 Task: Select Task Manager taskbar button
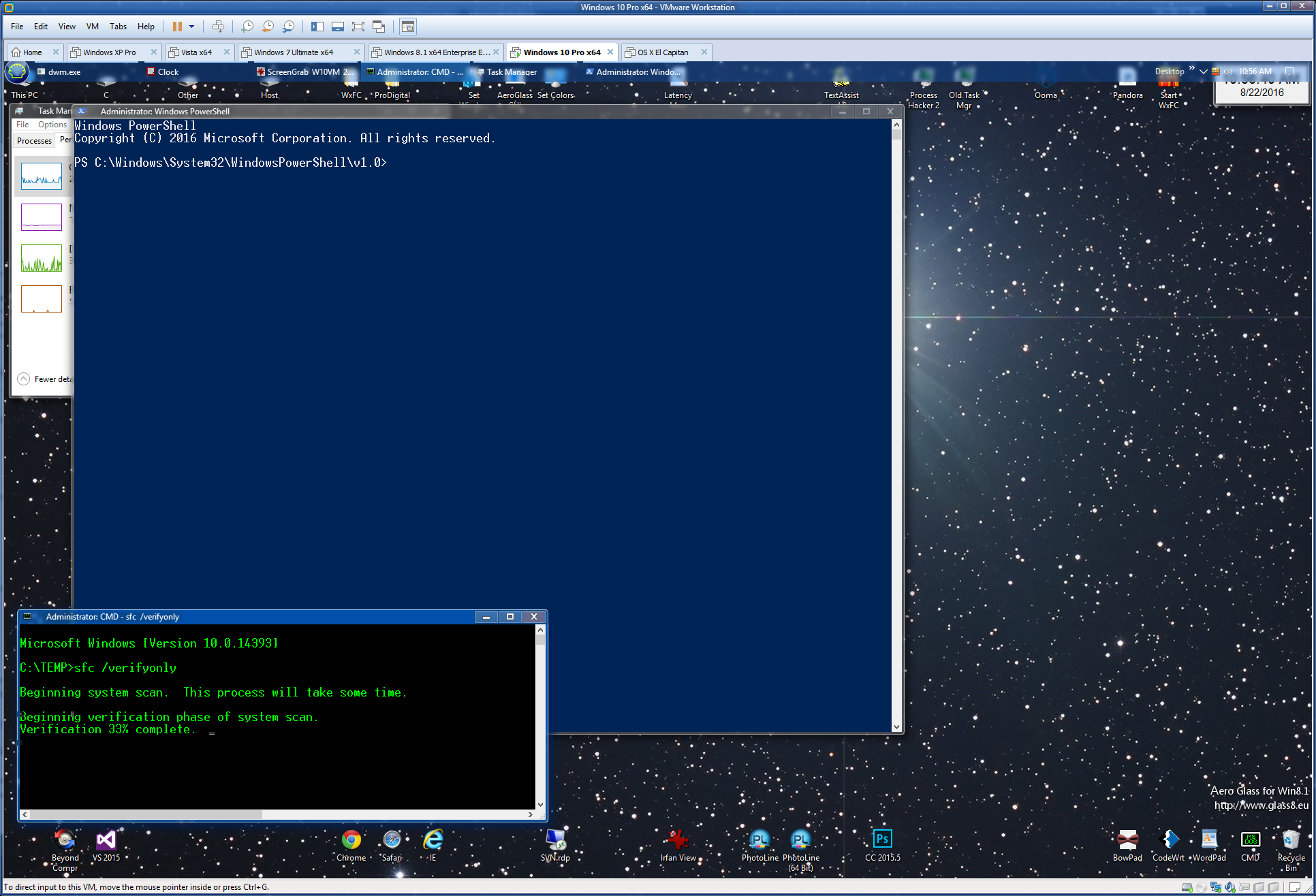click(512, 71)
